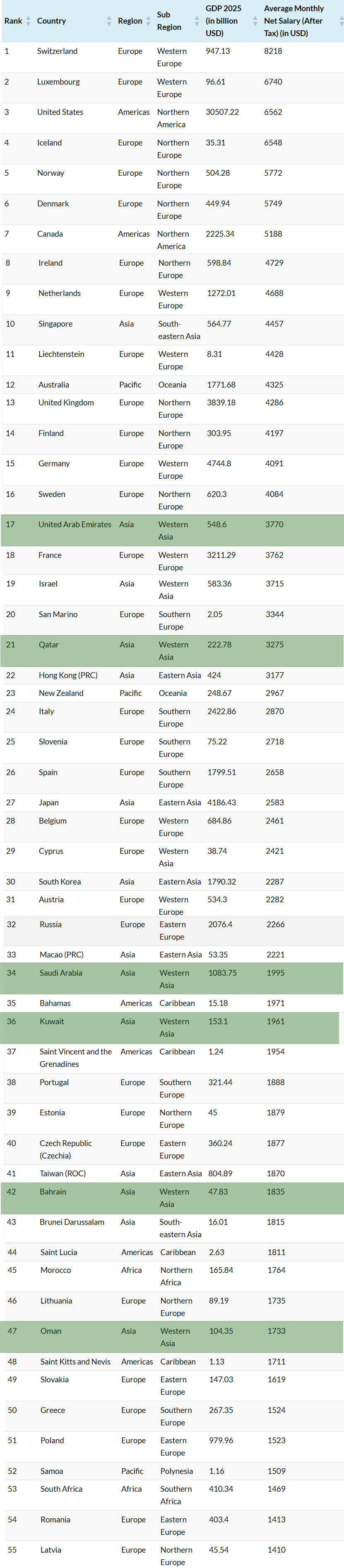This screenshot has width=344, height=1568.
Task: Click the highlighted Bahrain row
Action: [173, 1198]
